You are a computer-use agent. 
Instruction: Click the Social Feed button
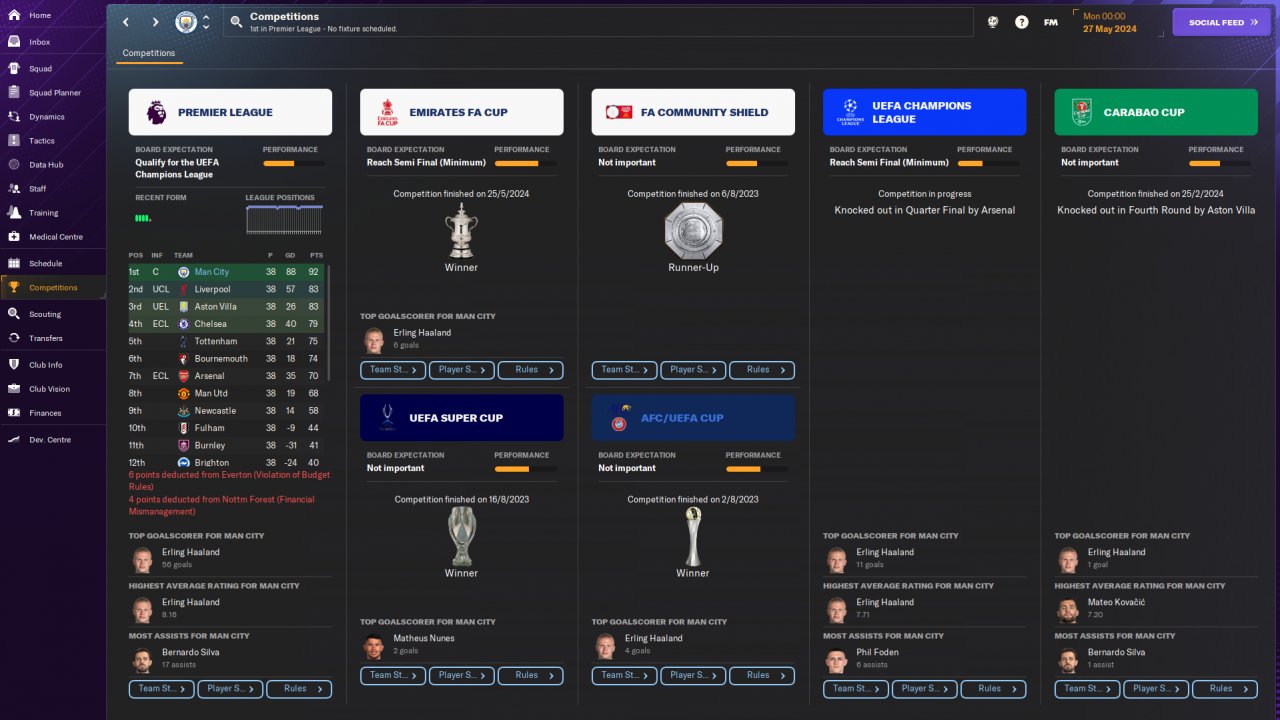coord(1221,22)
